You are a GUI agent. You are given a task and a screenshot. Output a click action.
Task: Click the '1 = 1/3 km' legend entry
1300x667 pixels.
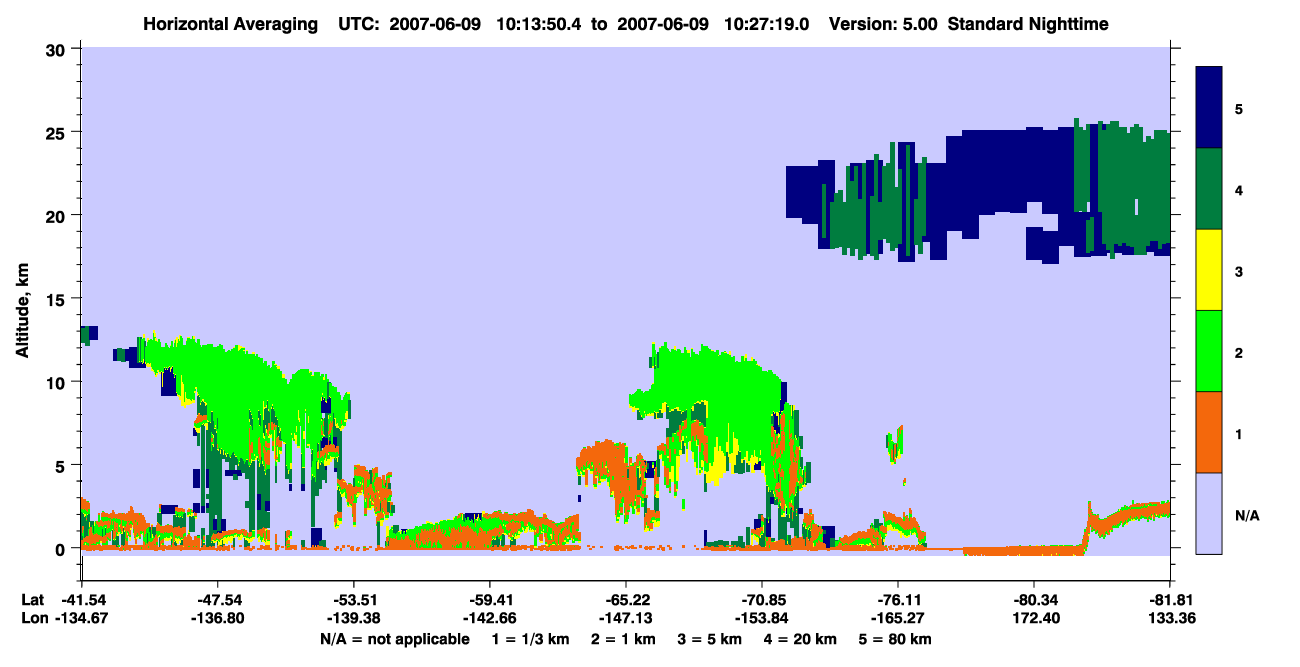pyautogui.click(x=529, y=639)
